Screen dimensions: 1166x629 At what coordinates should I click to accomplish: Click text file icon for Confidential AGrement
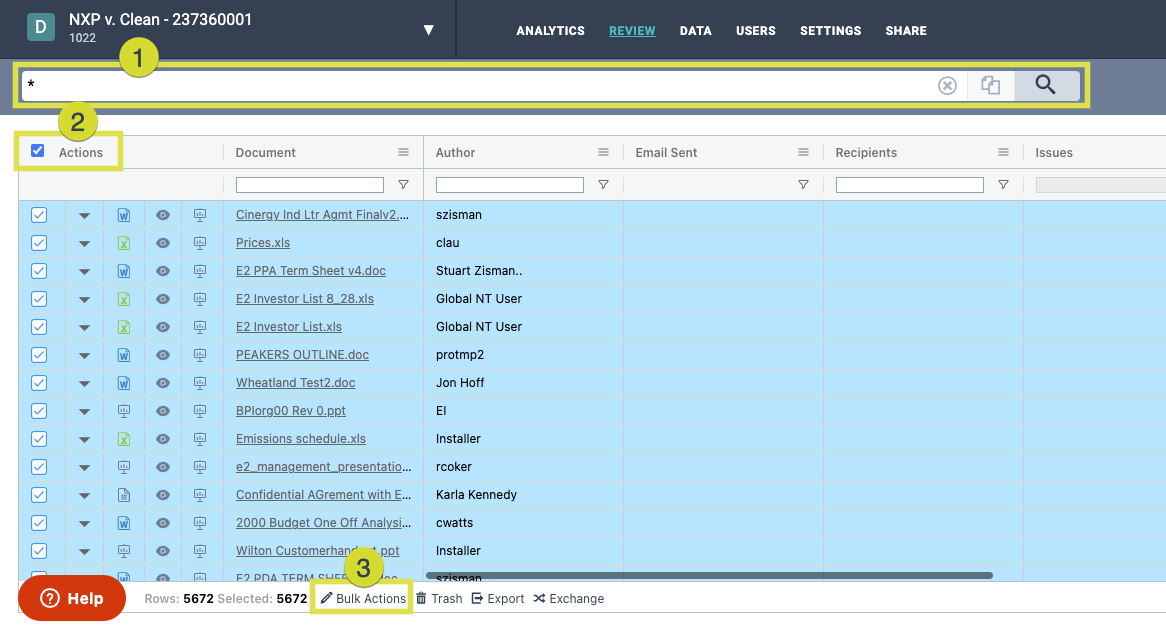[123, 495]
